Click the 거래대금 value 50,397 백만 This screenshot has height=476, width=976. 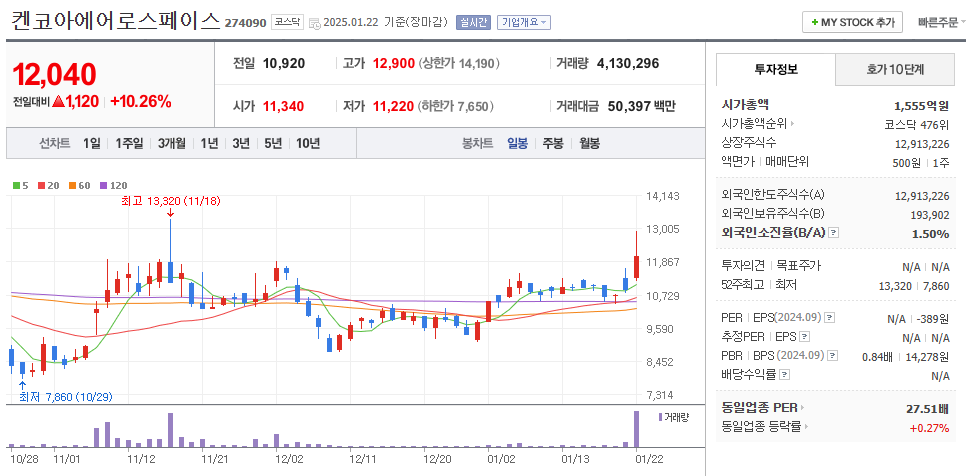(641, 106)
